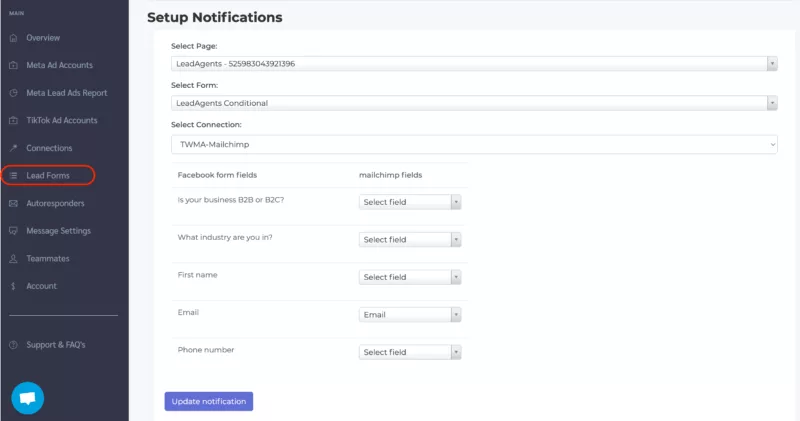Click the Account dollar icon

point(13,286)
